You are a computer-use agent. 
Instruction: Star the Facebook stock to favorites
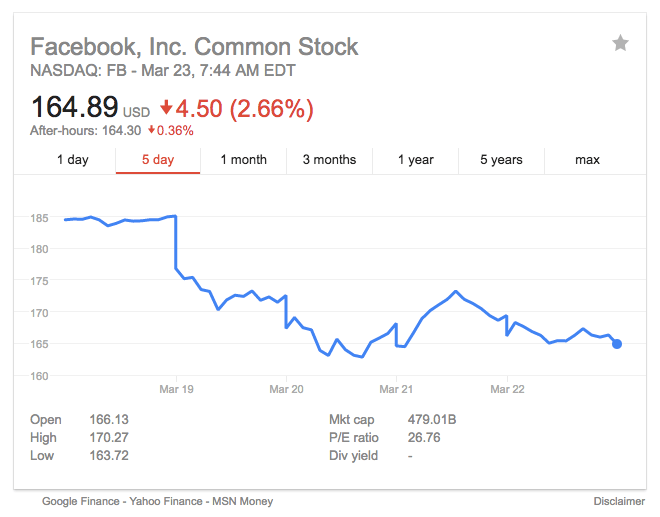click(620, 43)
